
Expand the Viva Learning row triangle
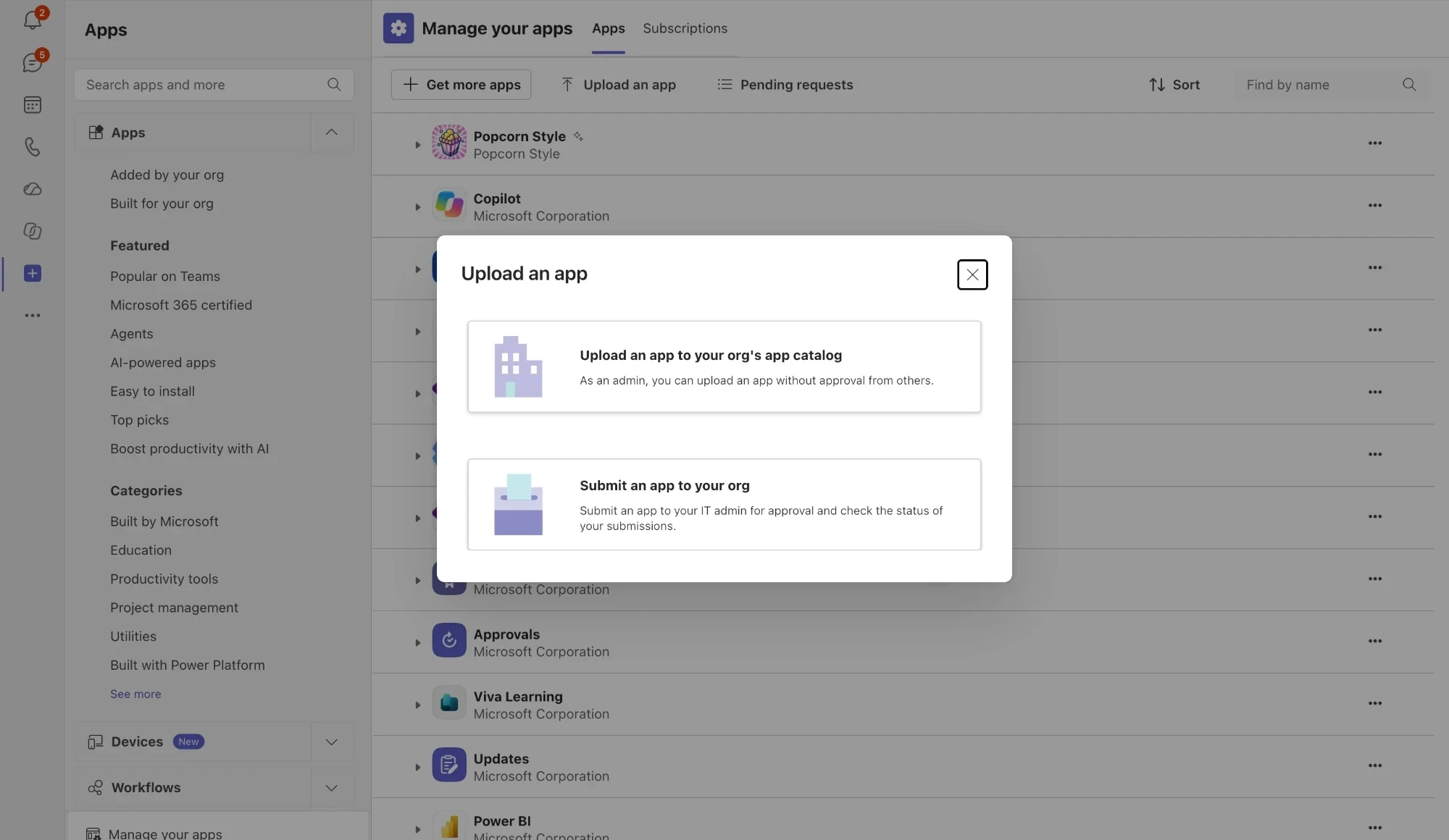tap(417, 705)
